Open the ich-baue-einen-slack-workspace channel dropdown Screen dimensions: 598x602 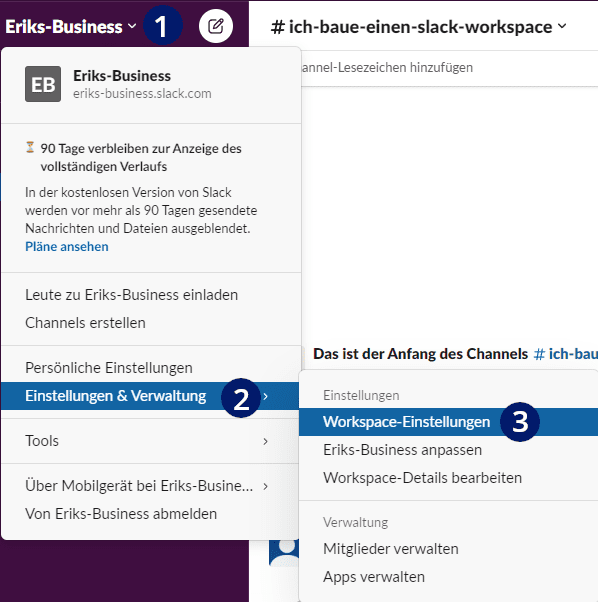coord(418,27)
